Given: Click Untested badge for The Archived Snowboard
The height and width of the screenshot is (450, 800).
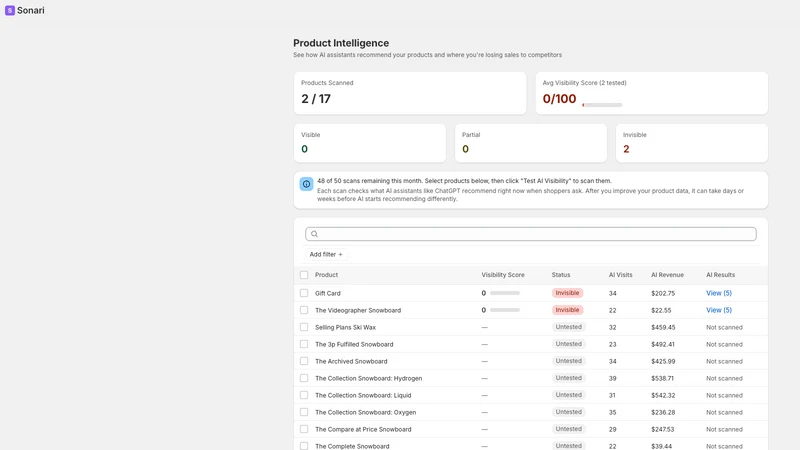Looking at the screenshot, I should [x=568, y=361].
